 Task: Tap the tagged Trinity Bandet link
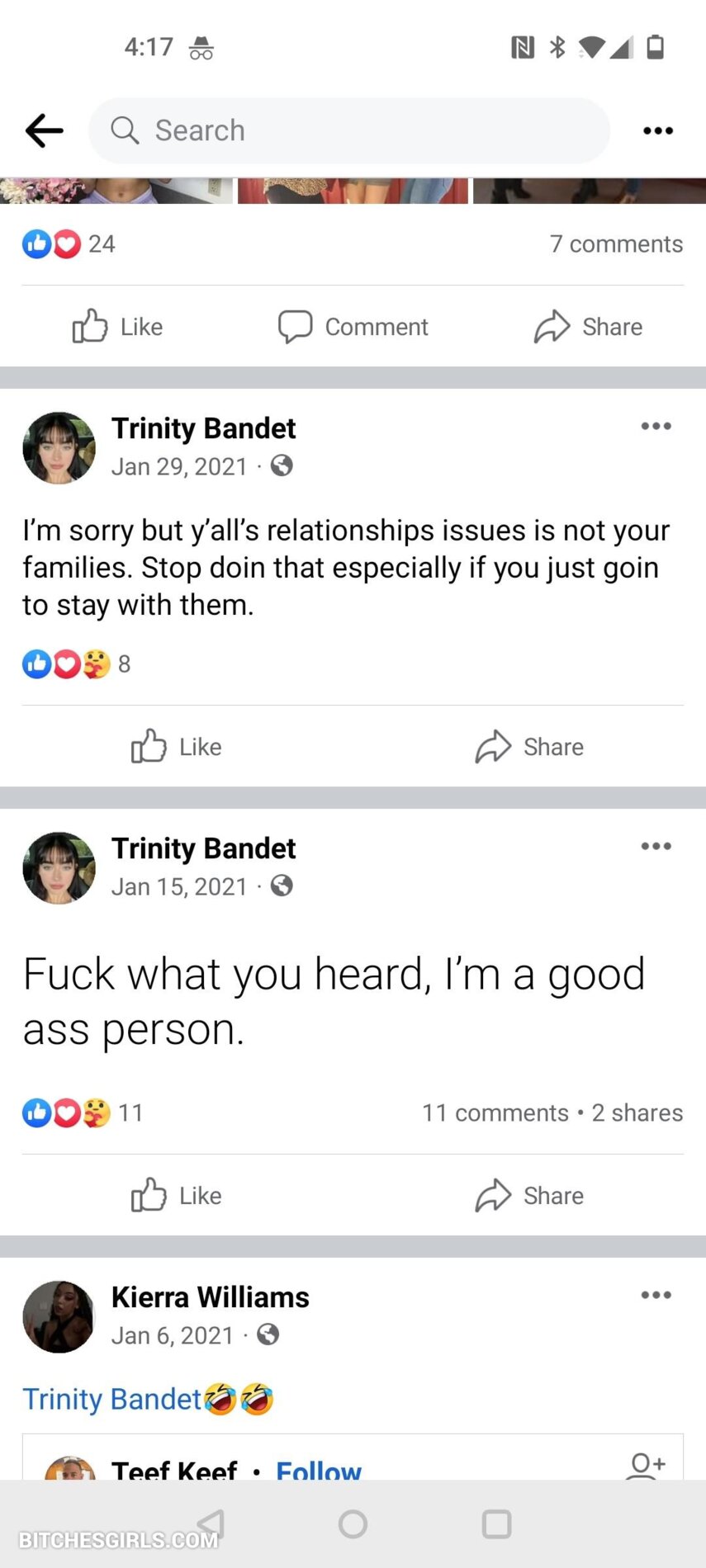point(112,1400)
